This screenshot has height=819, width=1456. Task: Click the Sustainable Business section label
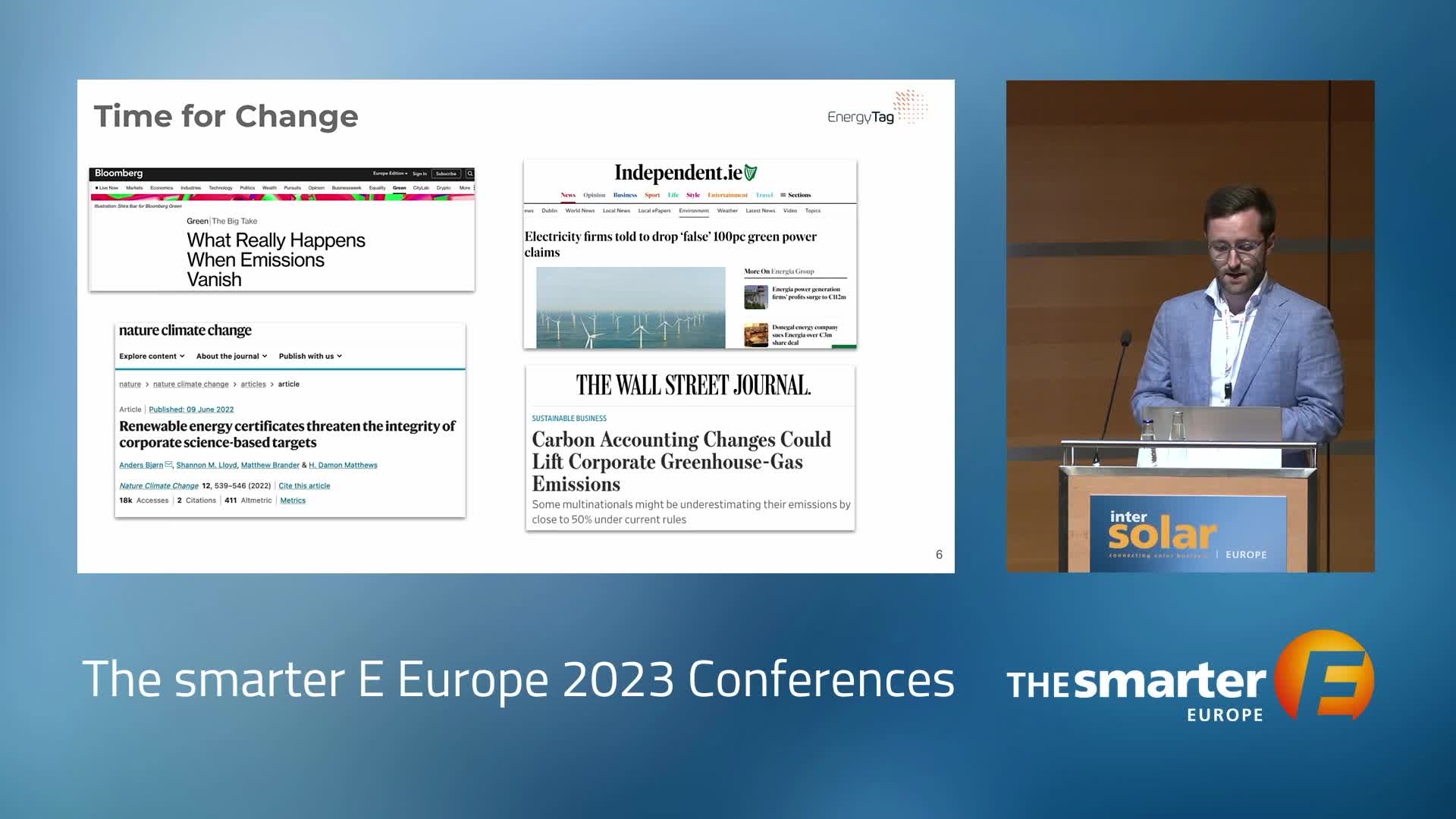pyautogui.click(x=569, y=419)
